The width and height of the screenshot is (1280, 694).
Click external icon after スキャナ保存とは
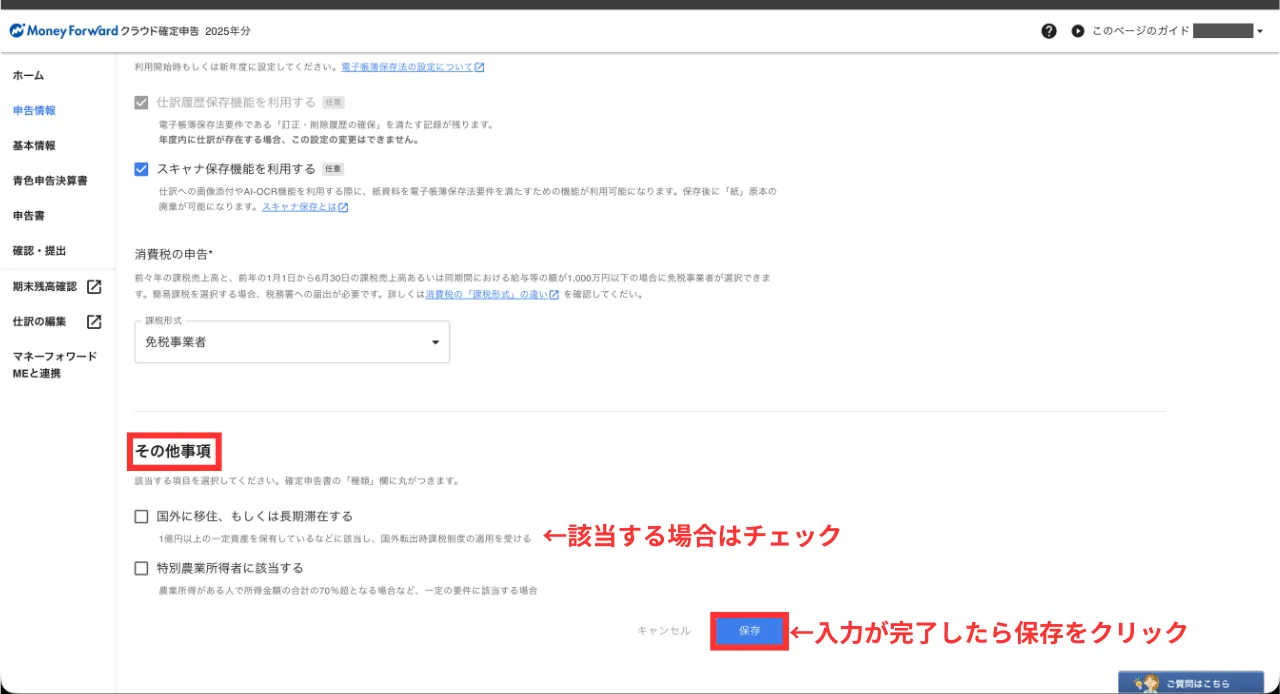coord(343,208)
